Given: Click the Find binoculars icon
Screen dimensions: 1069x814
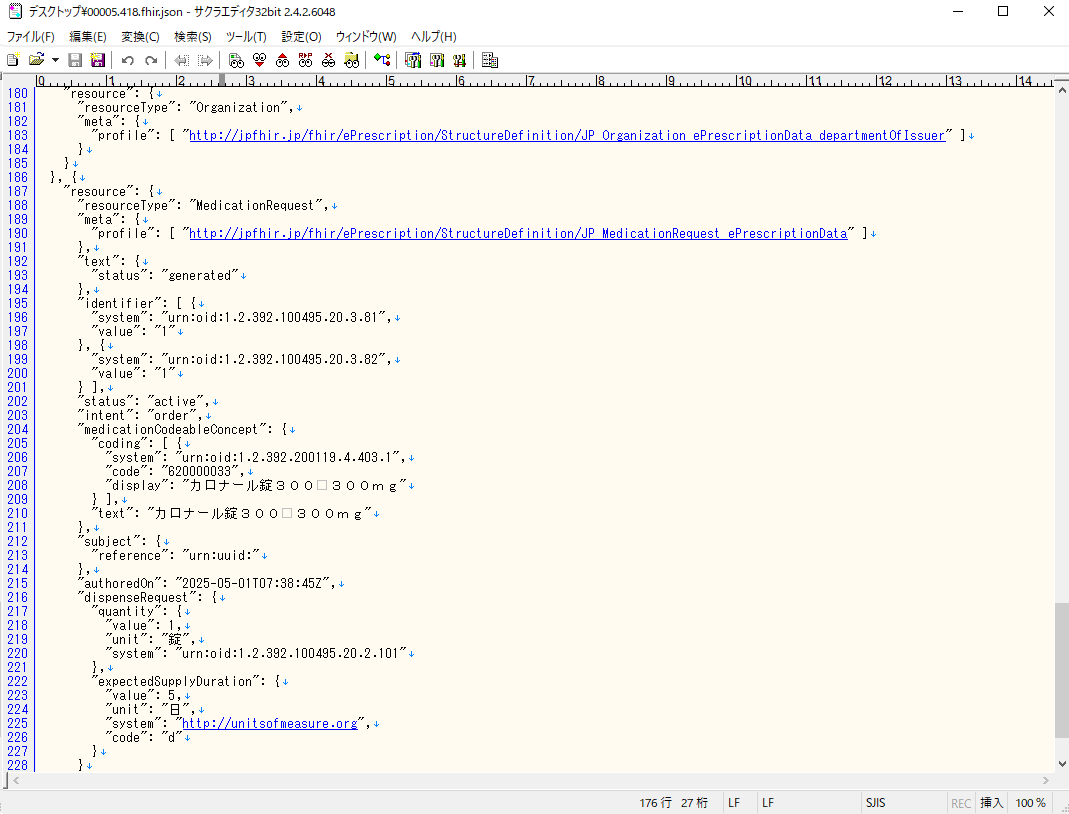Looking at the screenshot, I should [x=235, y=60].
